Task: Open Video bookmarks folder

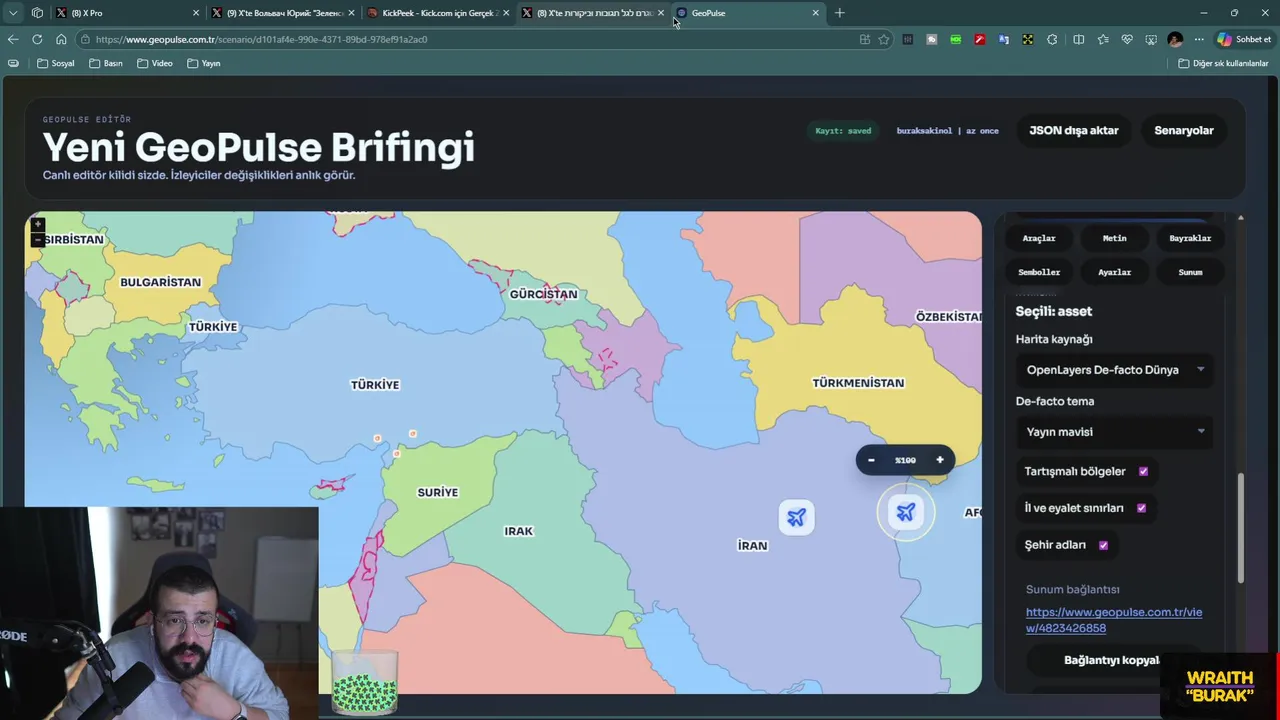Action: tap(155, 63)
